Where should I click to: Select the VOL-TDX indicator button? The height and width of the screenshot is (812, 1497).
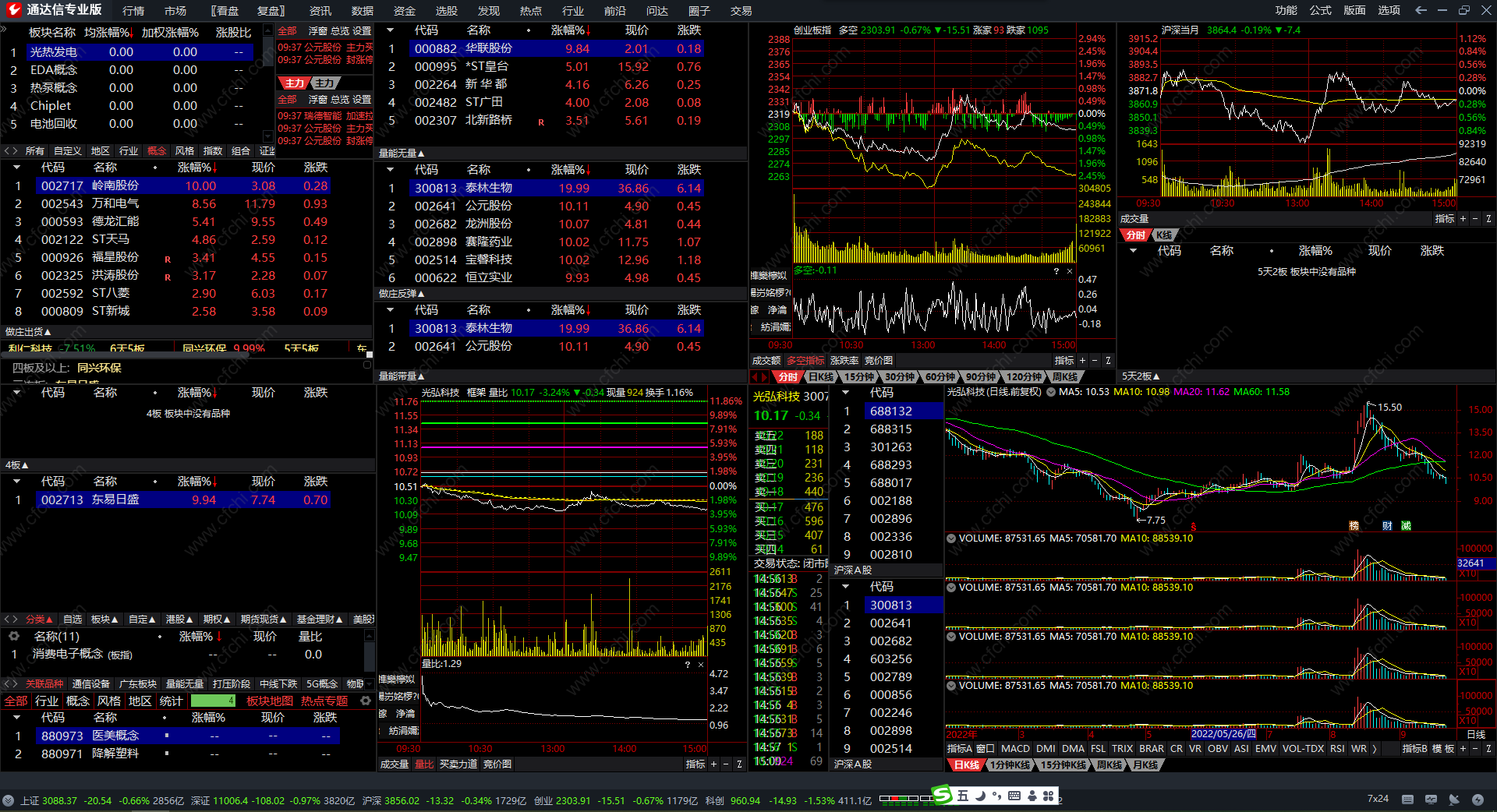pyautogui.click(x=1303, y=749)
